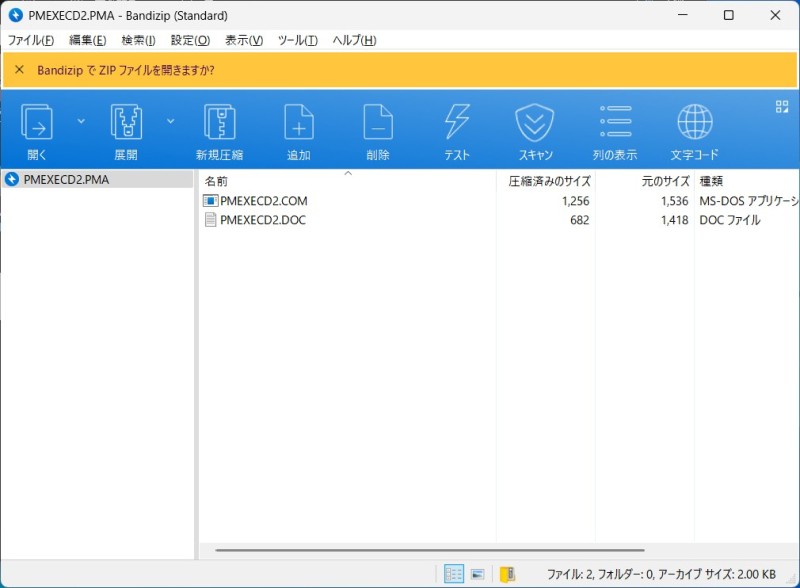Click the New Archive (新規圧縮) icon
The width and height of the screenshot is (800, 588).
click(x=219, y=123)
